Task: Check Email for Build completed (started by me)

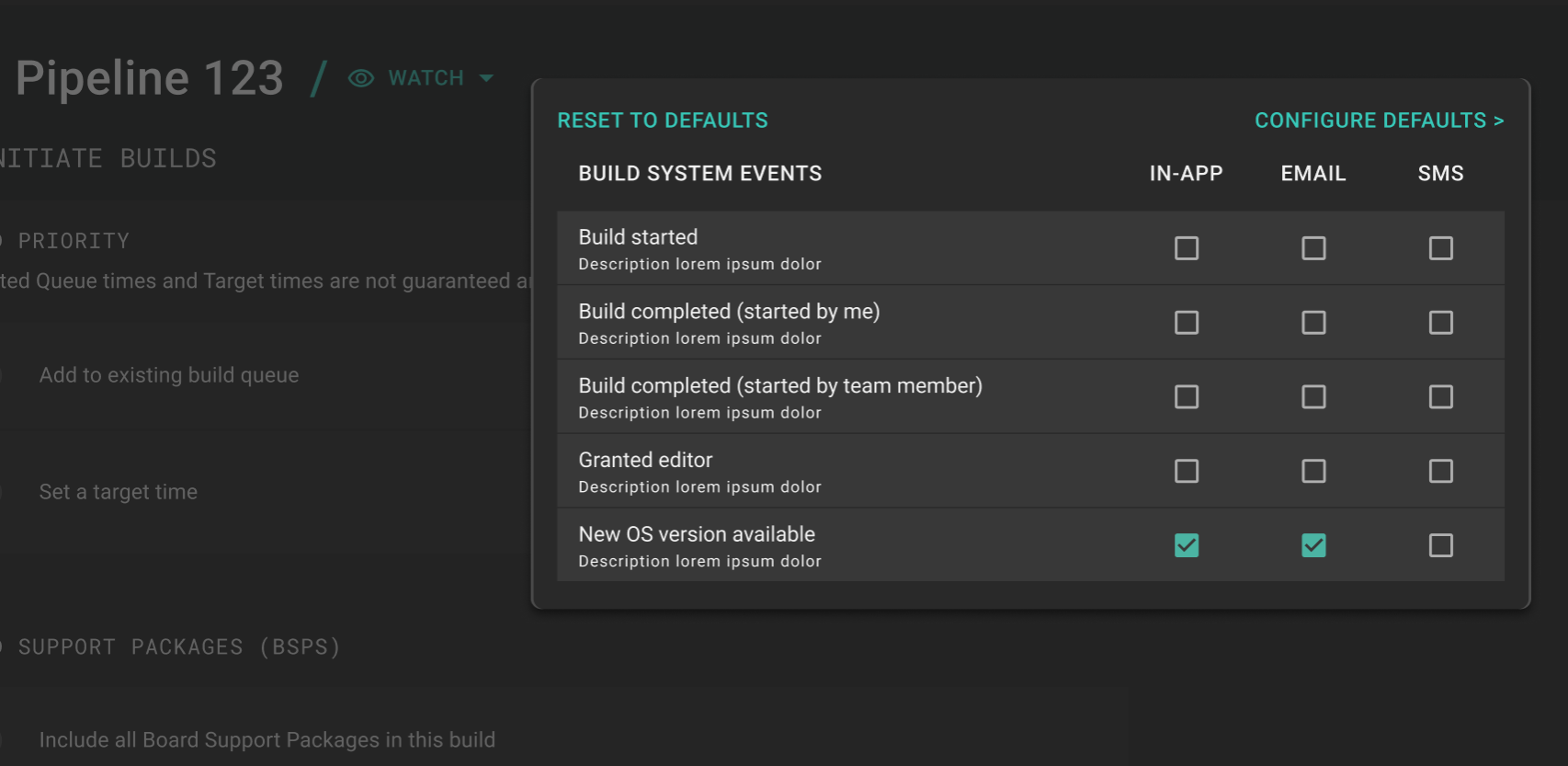Action: pos(1313,323)
